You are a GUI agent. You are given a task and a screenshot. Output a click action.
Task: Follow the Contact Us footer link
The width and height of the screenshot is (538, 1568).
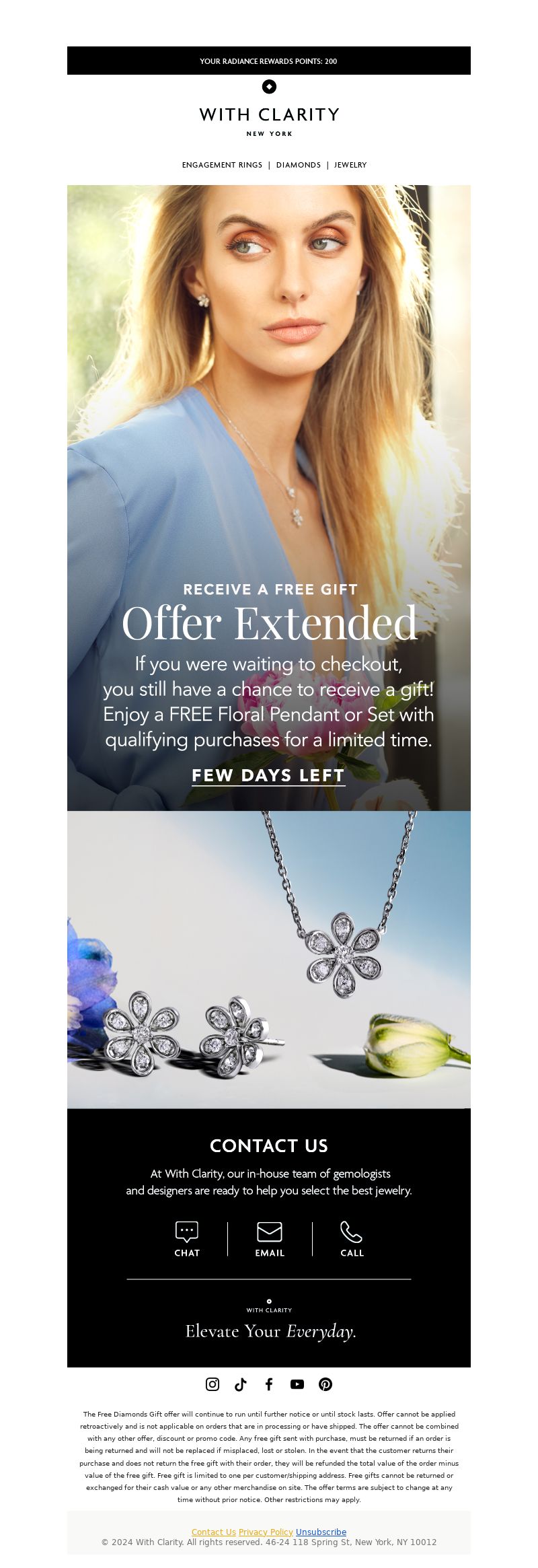pyautogui.click(x=214, y=1532)
